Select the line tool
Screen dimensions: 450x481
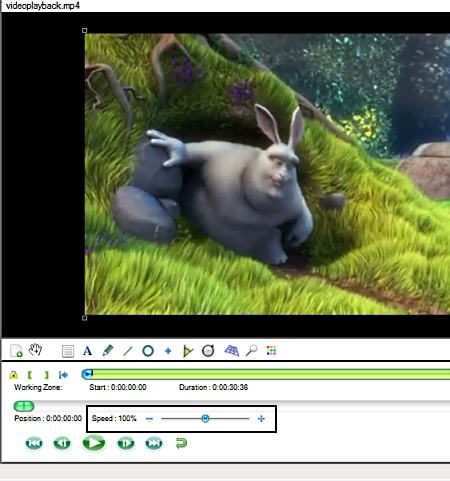pyautogui.click(x=128, y=351)
